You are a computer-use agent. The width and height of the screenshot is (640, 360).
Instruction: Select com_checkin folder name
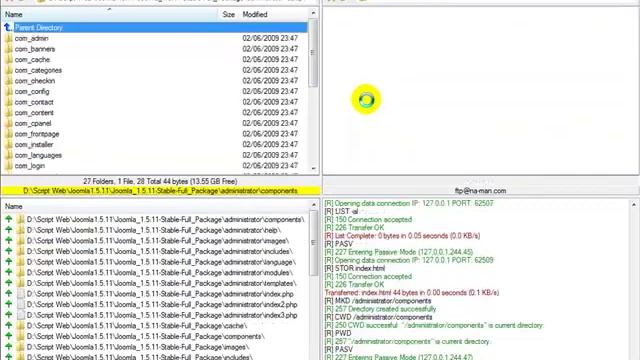(x=35, y=81)
